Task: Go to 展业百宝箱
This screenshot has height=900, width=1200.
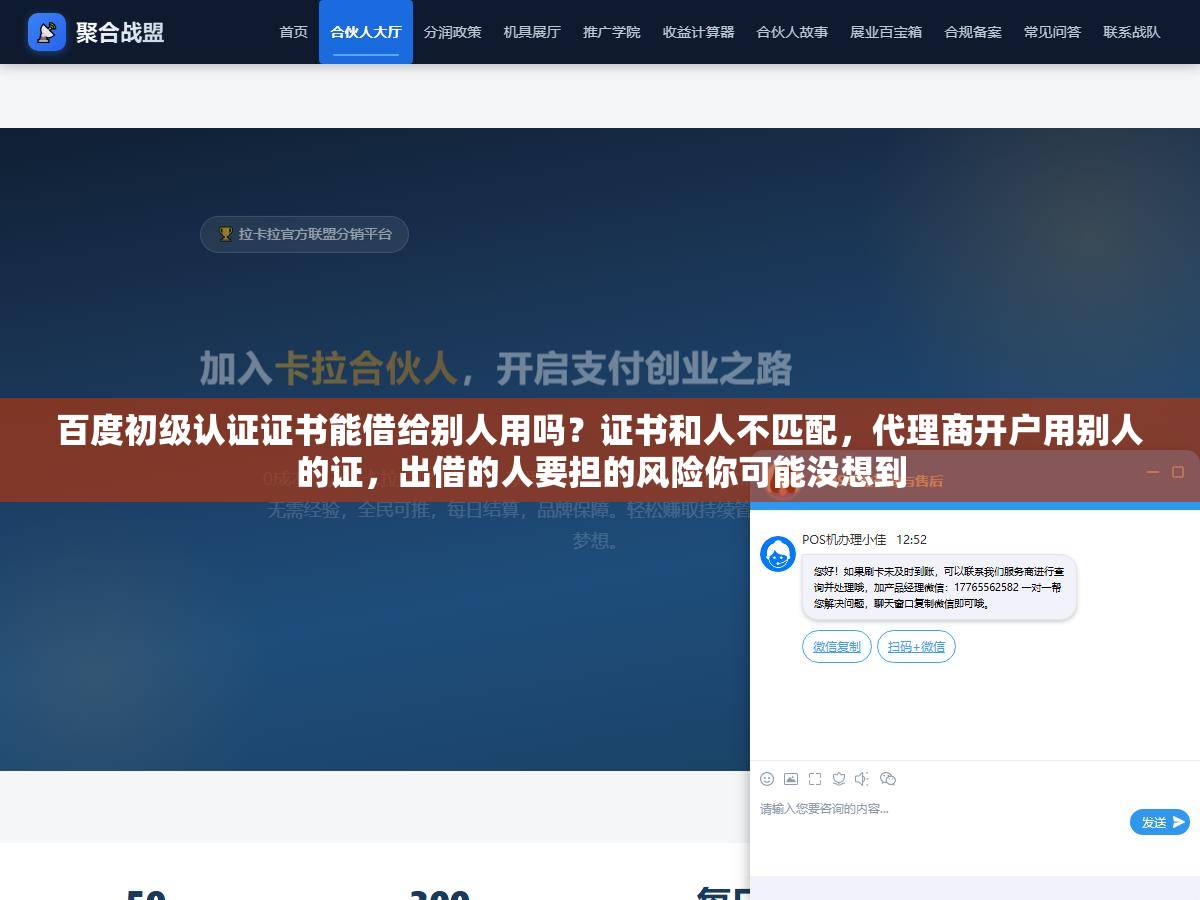Action: (x=886, y=32)
